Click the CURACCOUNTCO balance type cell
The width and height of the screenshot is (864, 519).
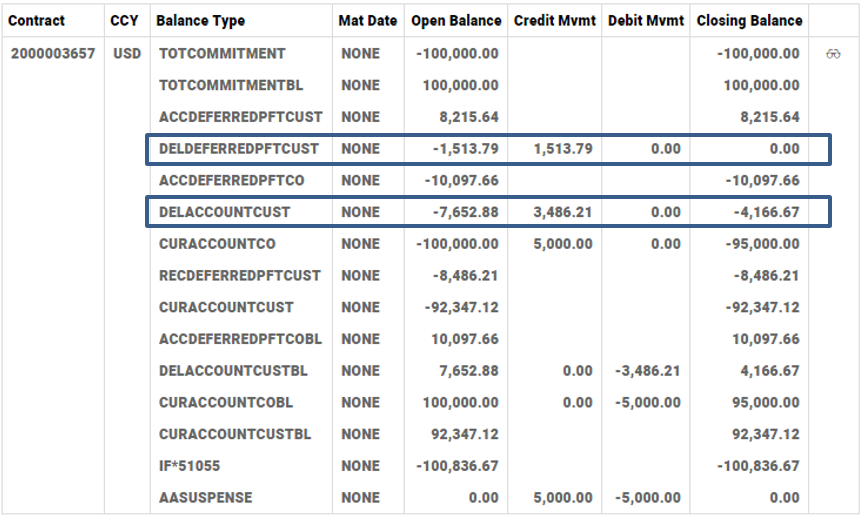point(217,244)
